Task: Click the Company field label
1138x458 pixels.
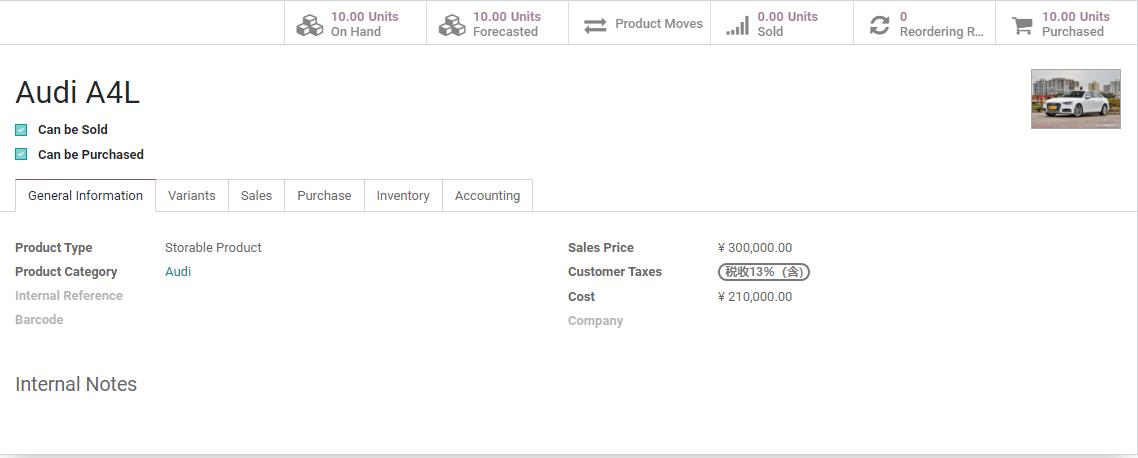Action: [596, 321]
